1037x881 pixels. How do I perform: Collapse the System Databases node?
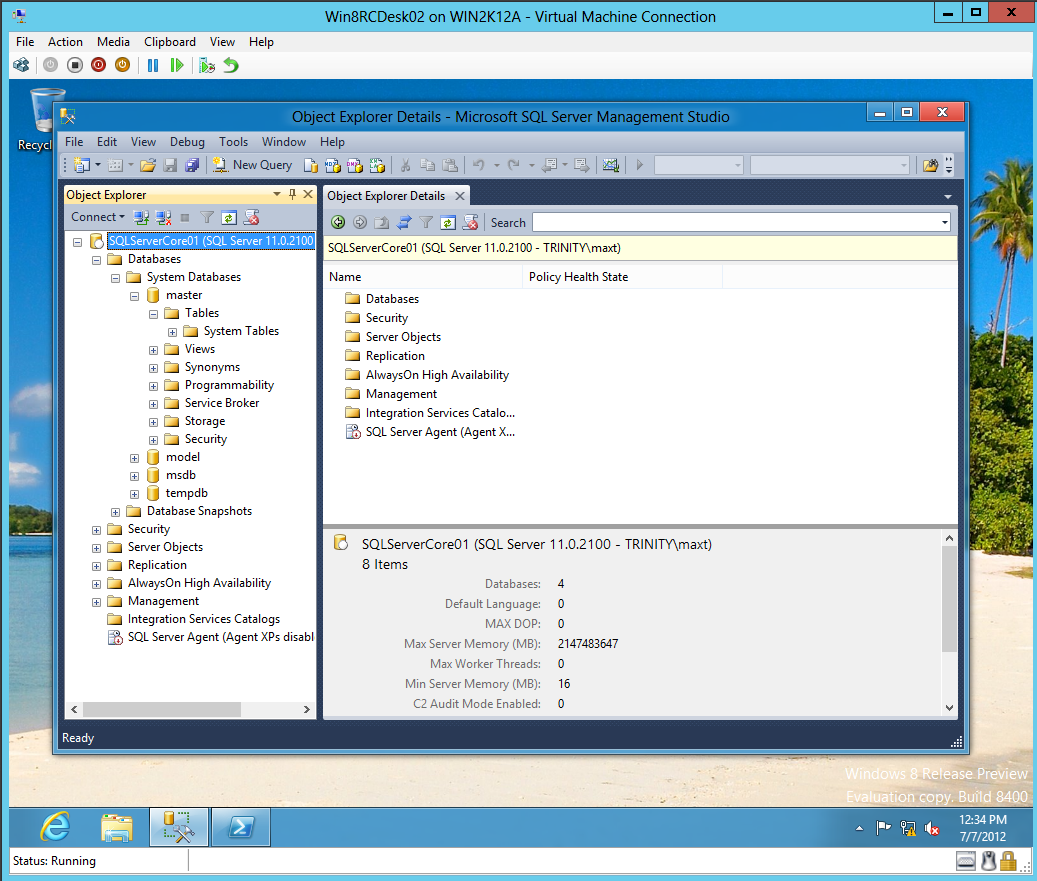tap(115, 278)
